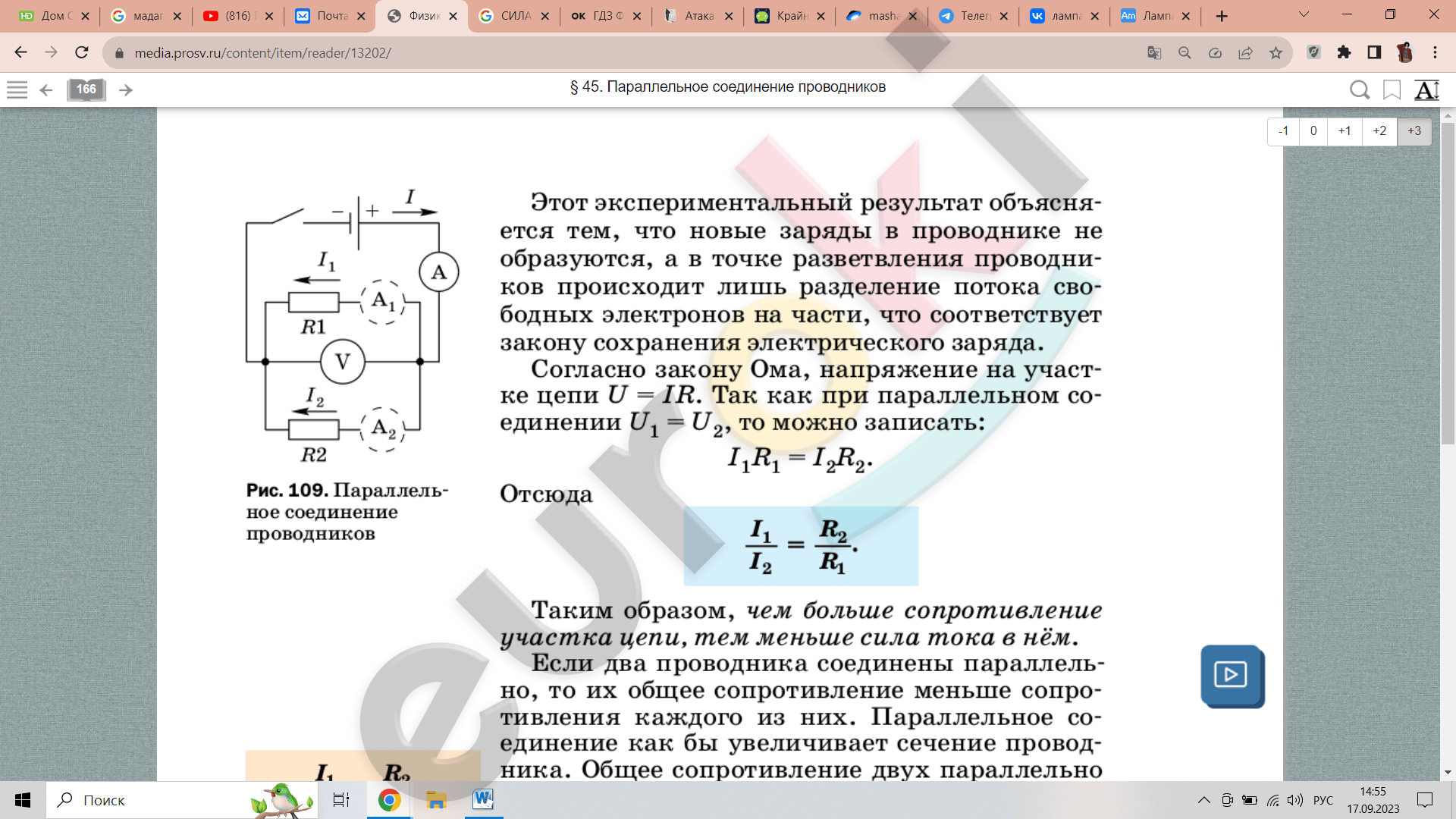Click the Google Translate icon in address bar
1456x819 pixels.
click(x=1154, y=53)
